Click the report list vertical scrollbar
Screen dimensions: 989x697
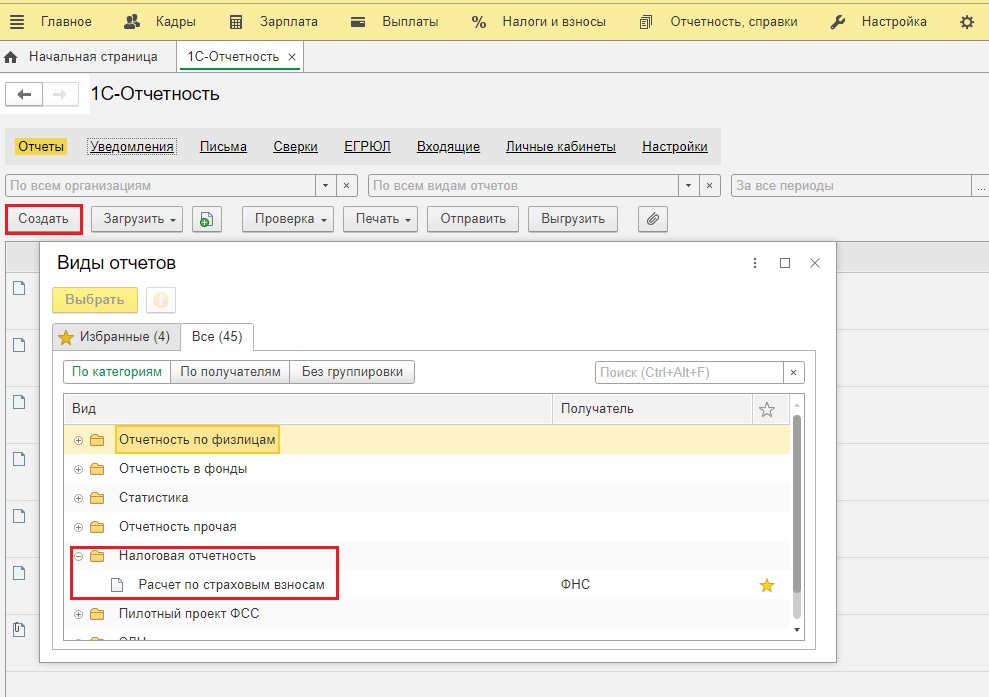tap(797, 505)
